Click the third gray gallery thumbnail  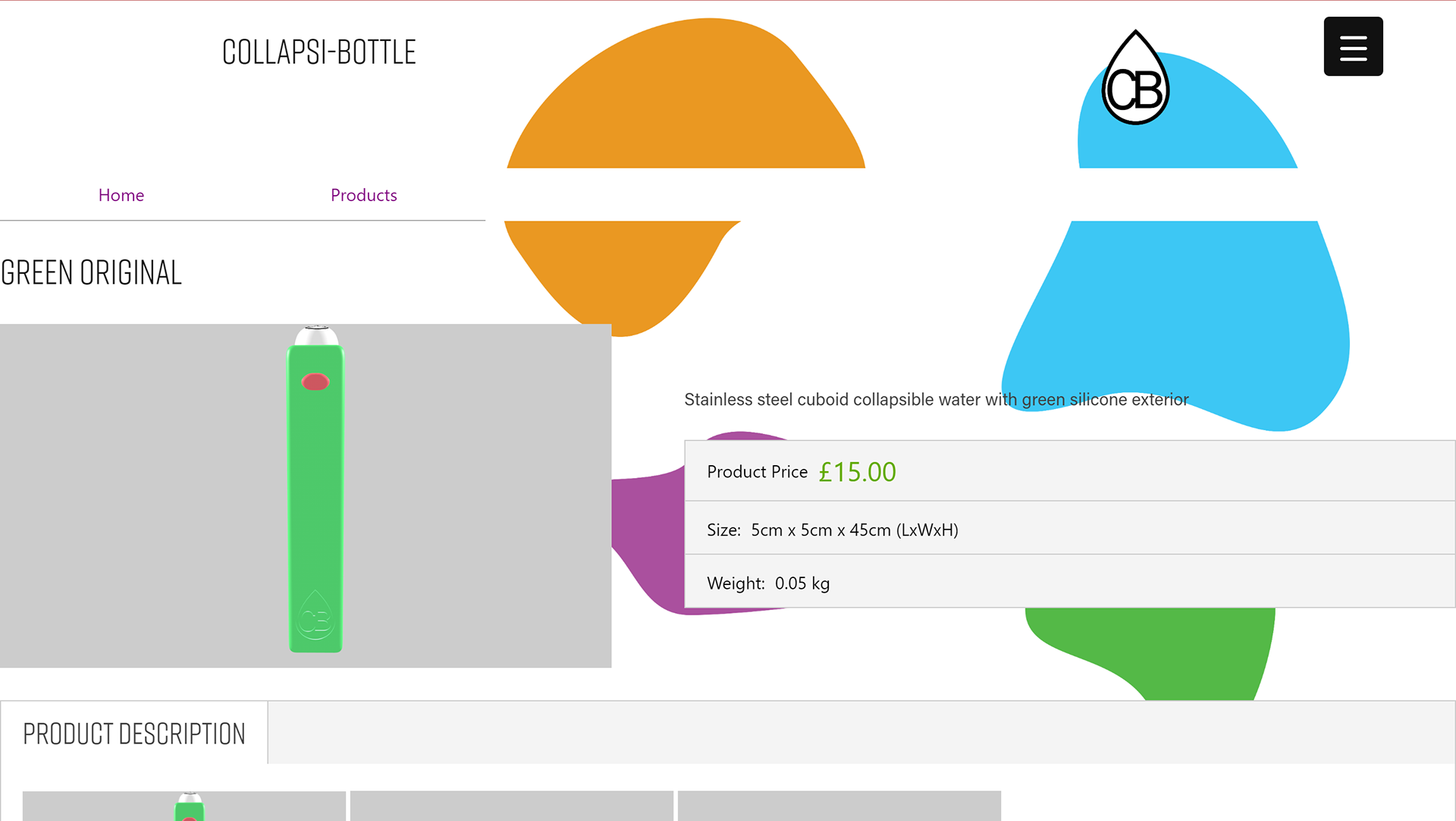839,805
